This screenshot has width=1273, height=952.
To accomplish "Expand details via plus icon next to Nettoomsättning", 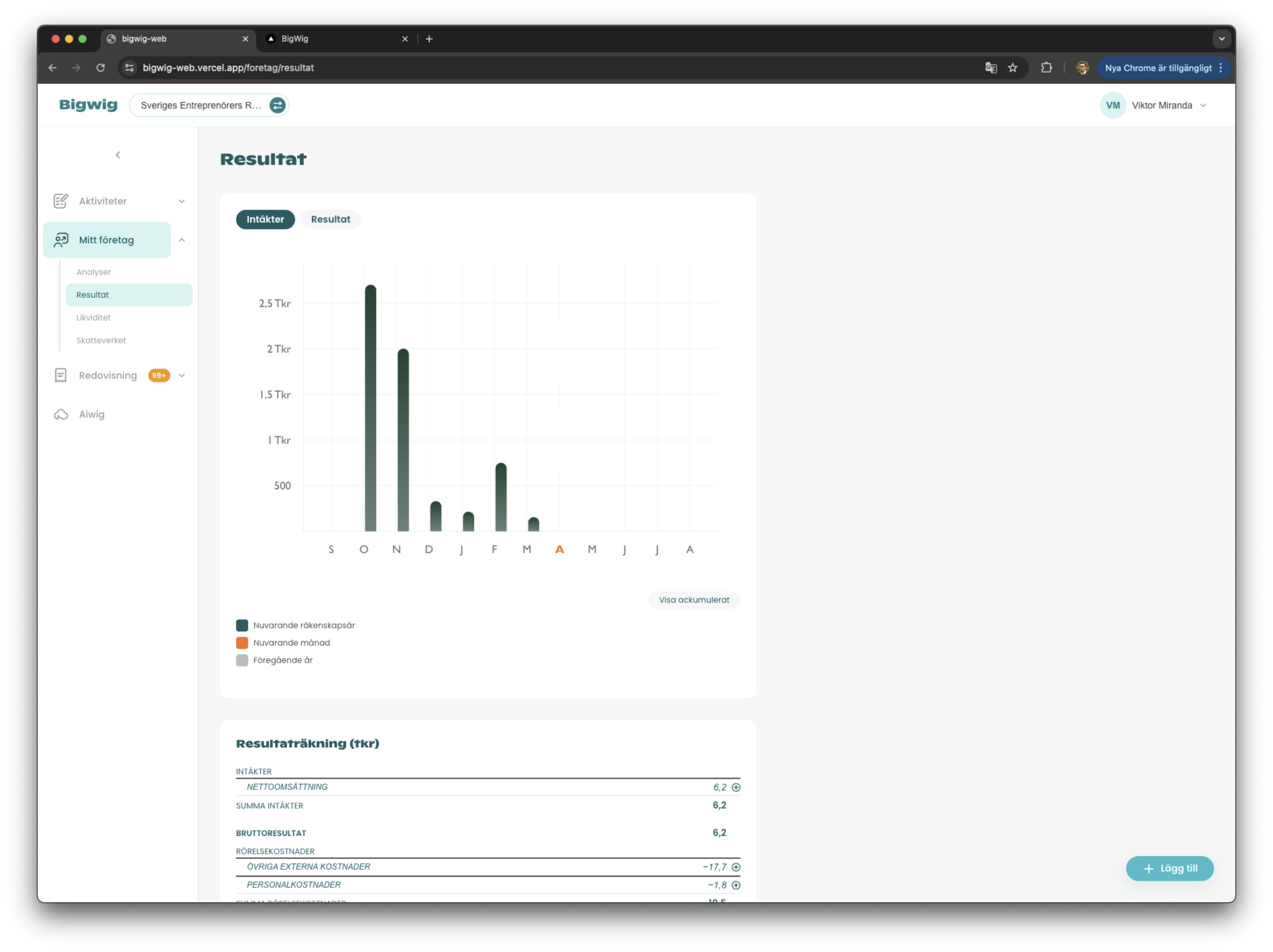I will [x=737, y=787].
